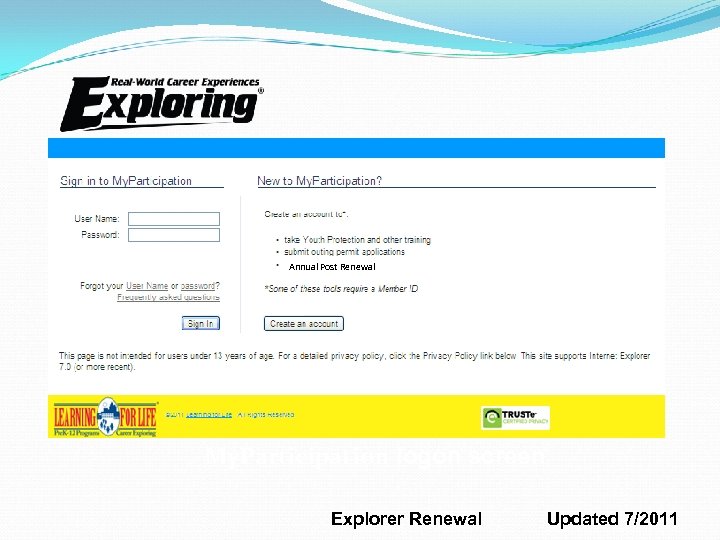
Task: Click 'take Youth Protection and other training' text
Action: coord(357,240)
